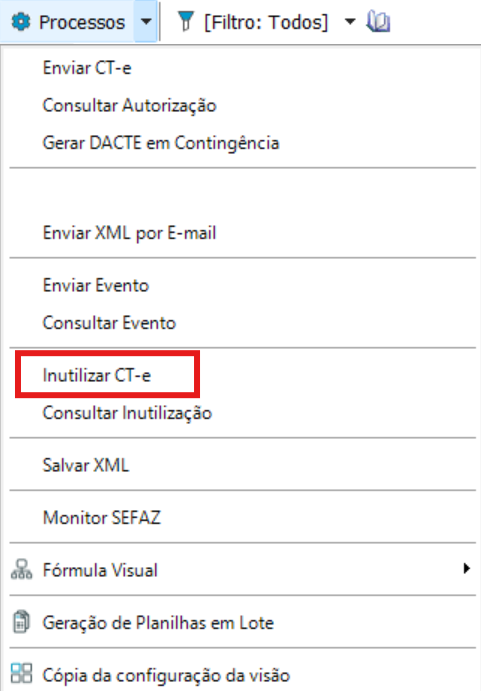The width and height of the screenshot is (481, 691).
Task: Click the [Filtro: Todos] label
Action: (266, 22)
